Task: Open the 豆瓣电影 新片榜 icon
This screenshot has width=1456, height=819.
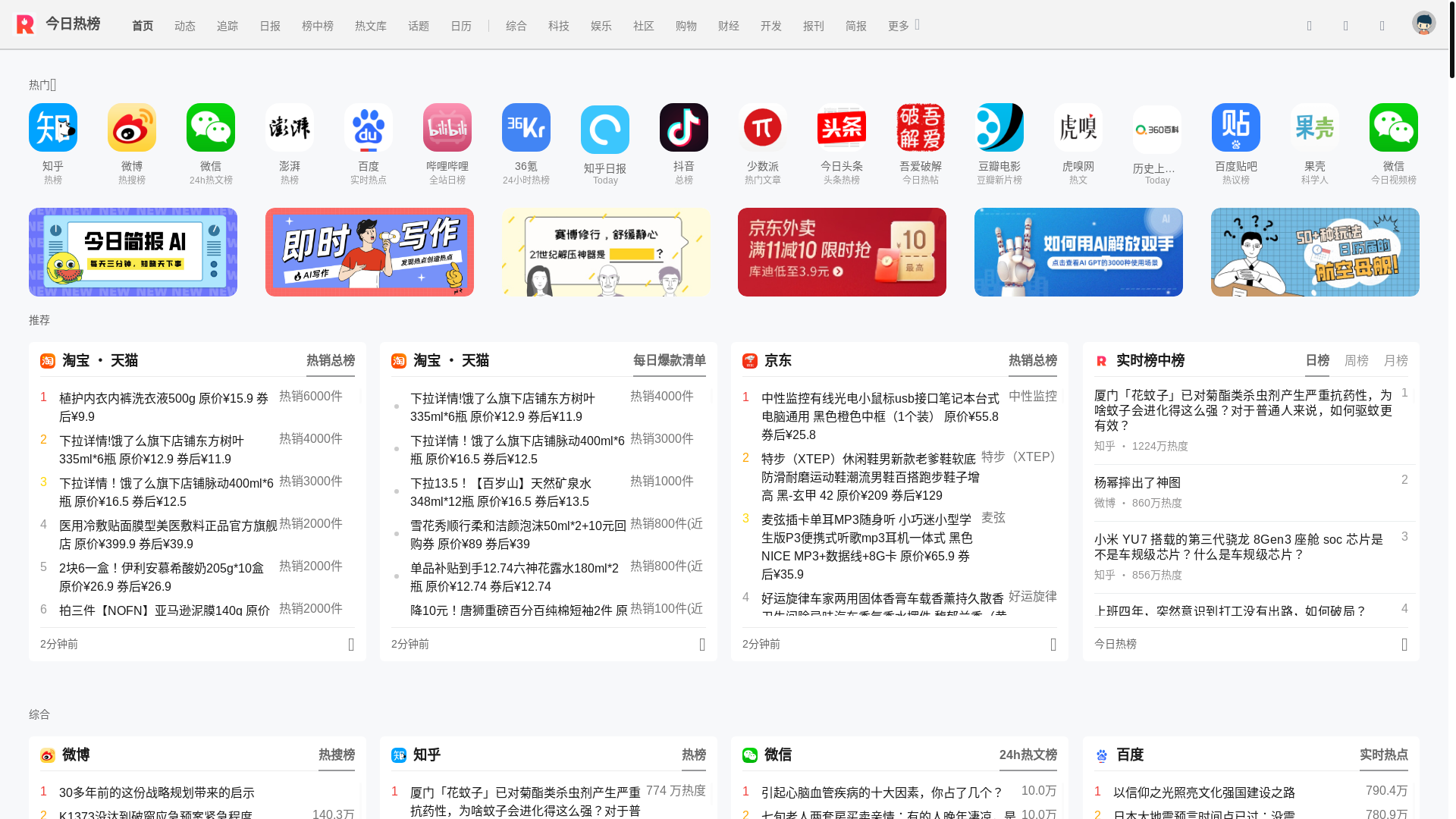Action: coord(999,127)
